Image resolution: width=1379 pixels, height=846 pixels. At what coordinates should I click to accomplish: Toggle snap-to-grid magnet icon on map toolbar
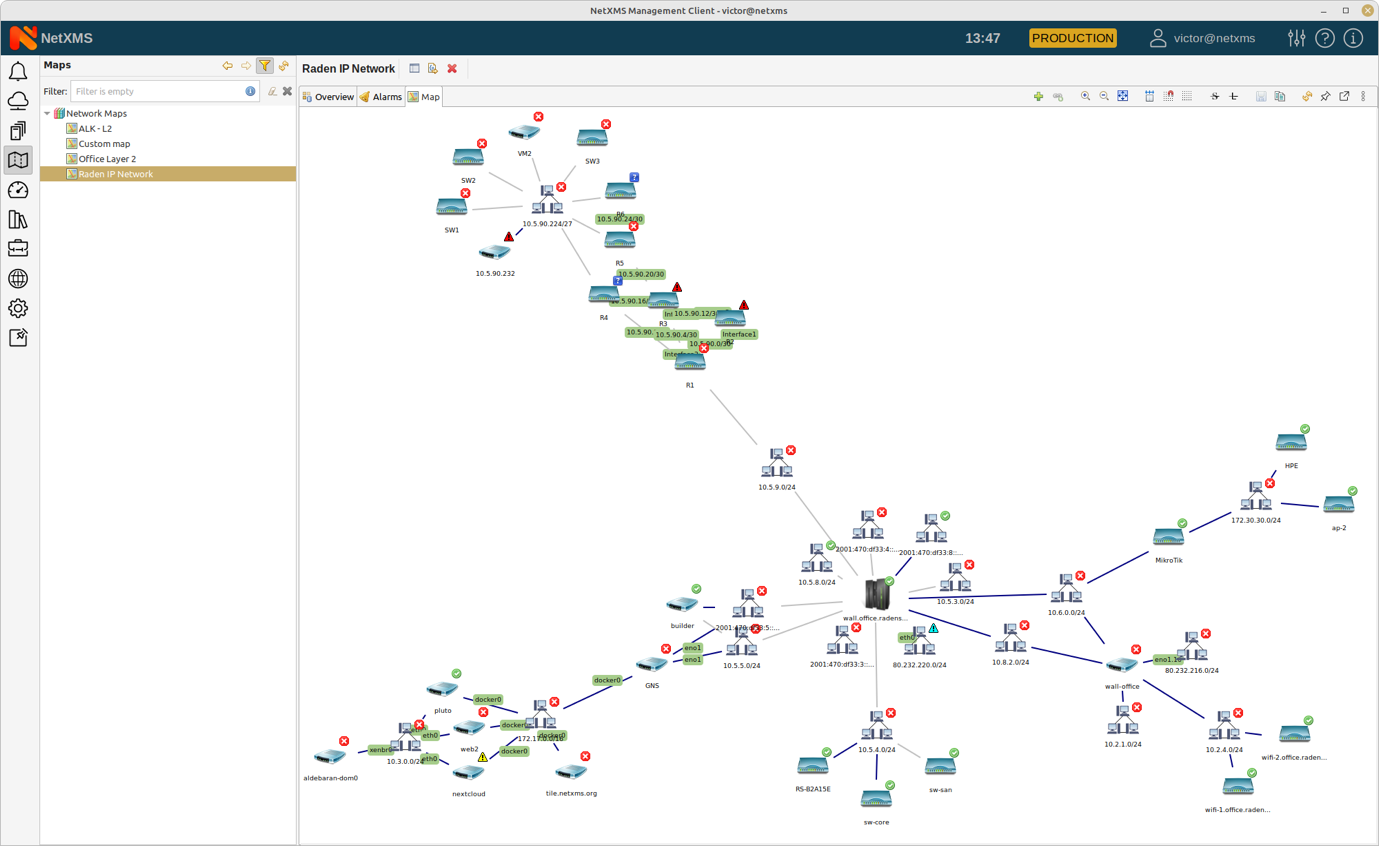[1167, 96]
